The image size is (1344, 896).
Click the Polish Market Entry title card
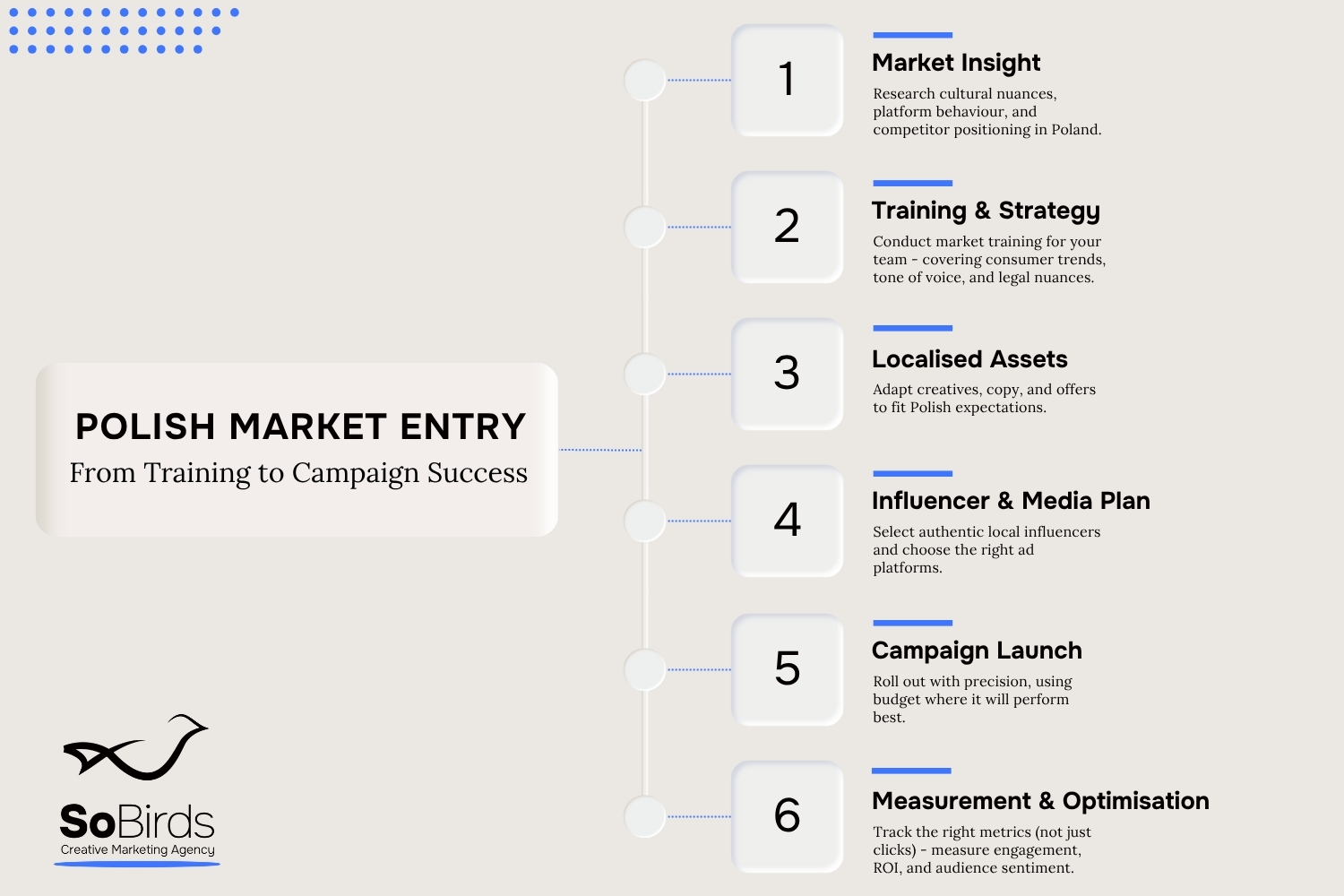coord(297,450)
